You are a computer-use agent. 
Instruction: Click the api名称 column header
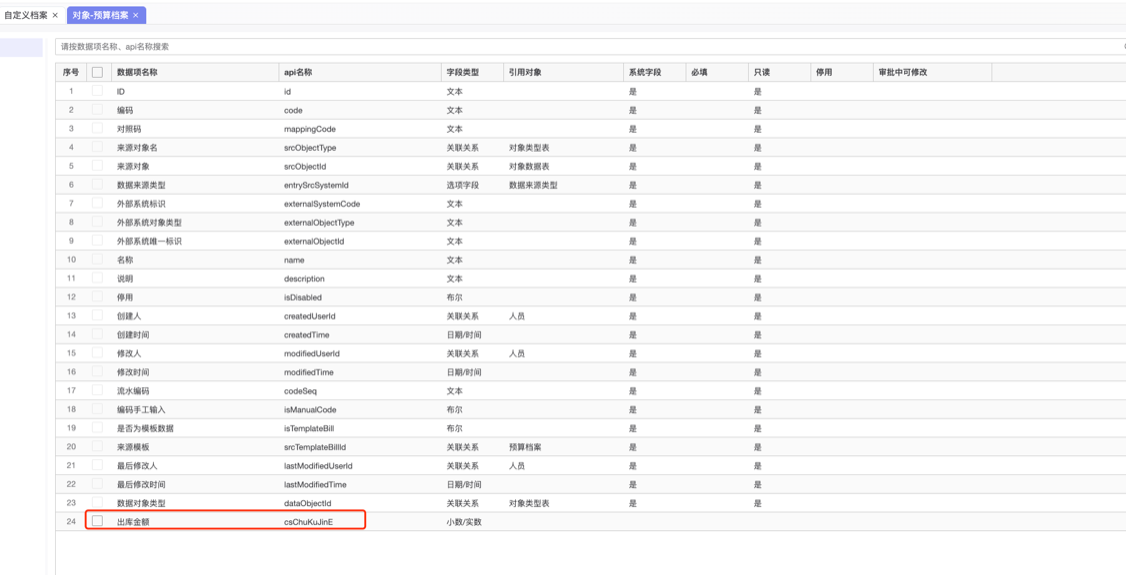pyautogui.click(x=298, y=72)
